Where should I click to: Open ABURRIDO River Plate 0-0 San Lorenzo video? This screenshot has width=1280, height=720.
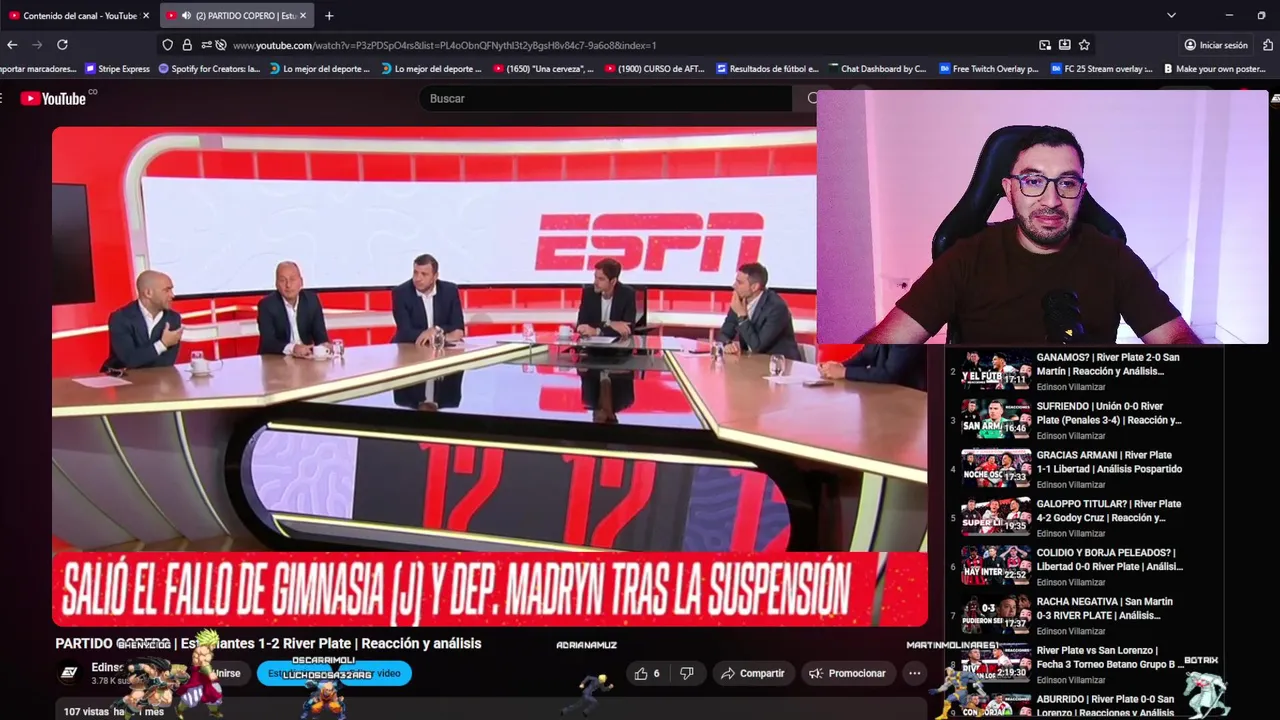tap(1105, 706)
